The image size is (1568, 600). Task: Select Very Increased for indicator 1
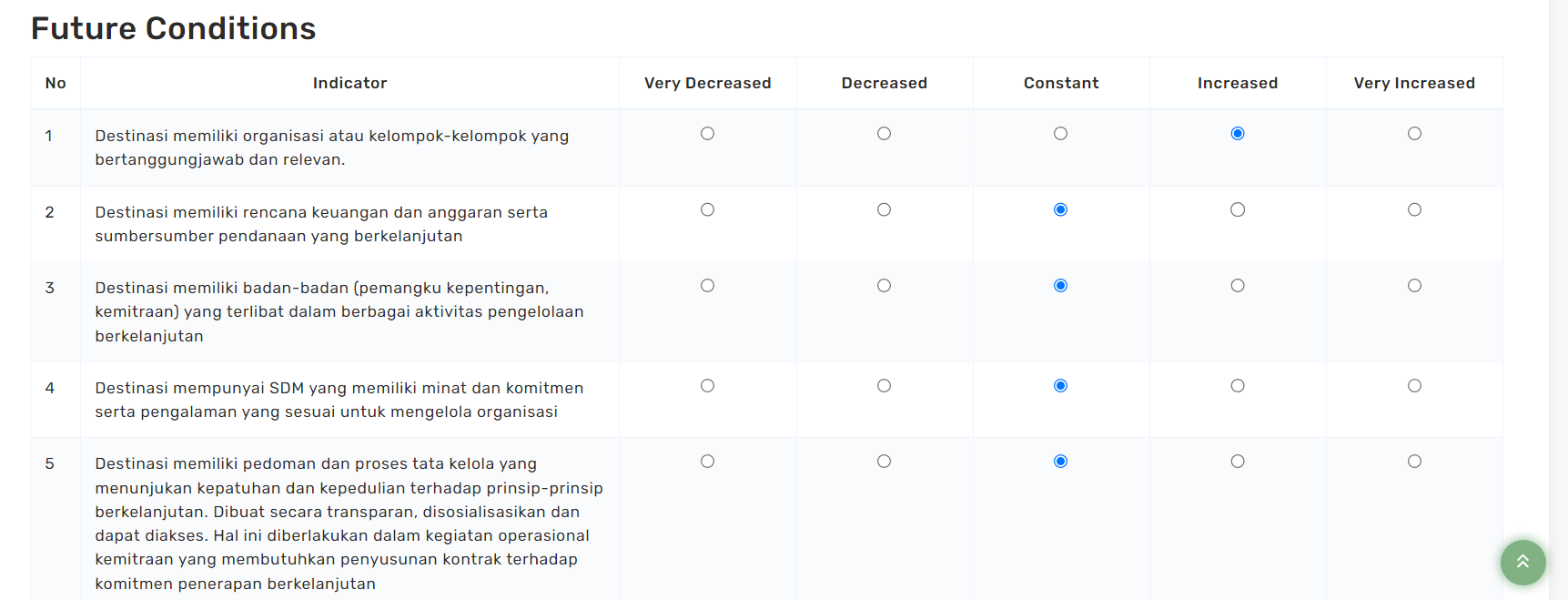(1414, 134)
